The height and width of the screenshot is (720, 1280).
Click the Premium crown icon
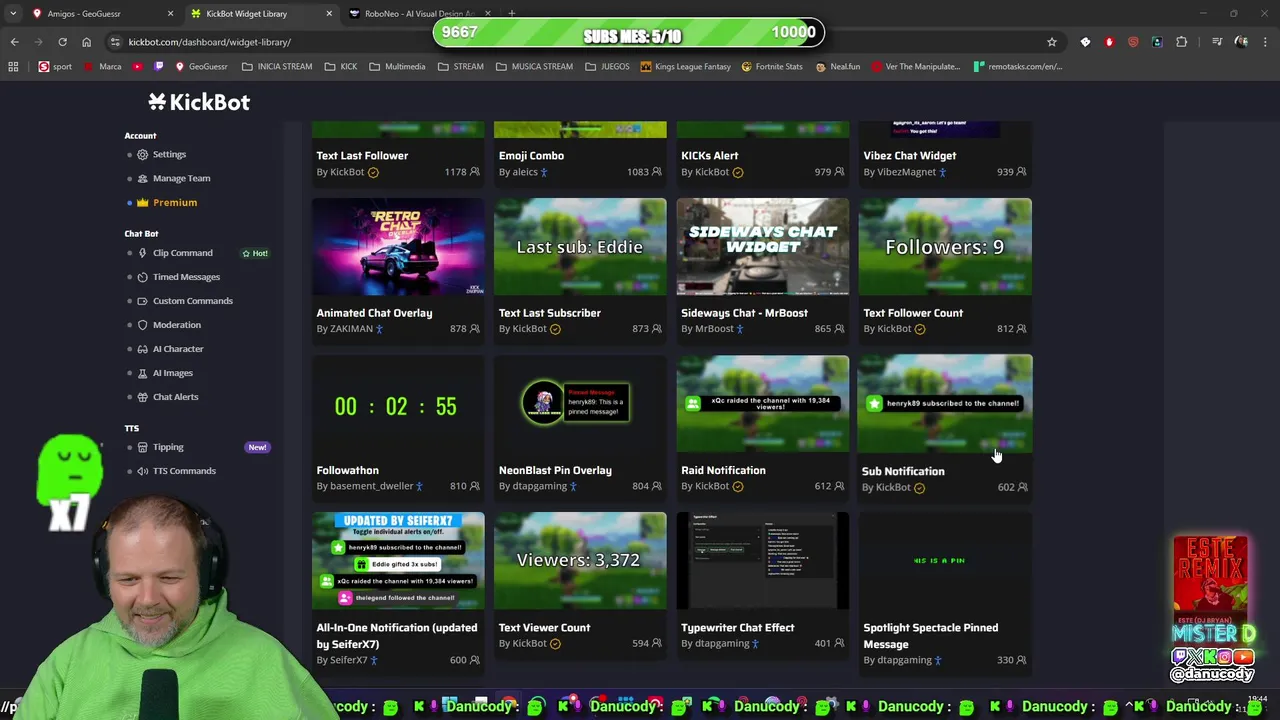[x=142, y=202]
